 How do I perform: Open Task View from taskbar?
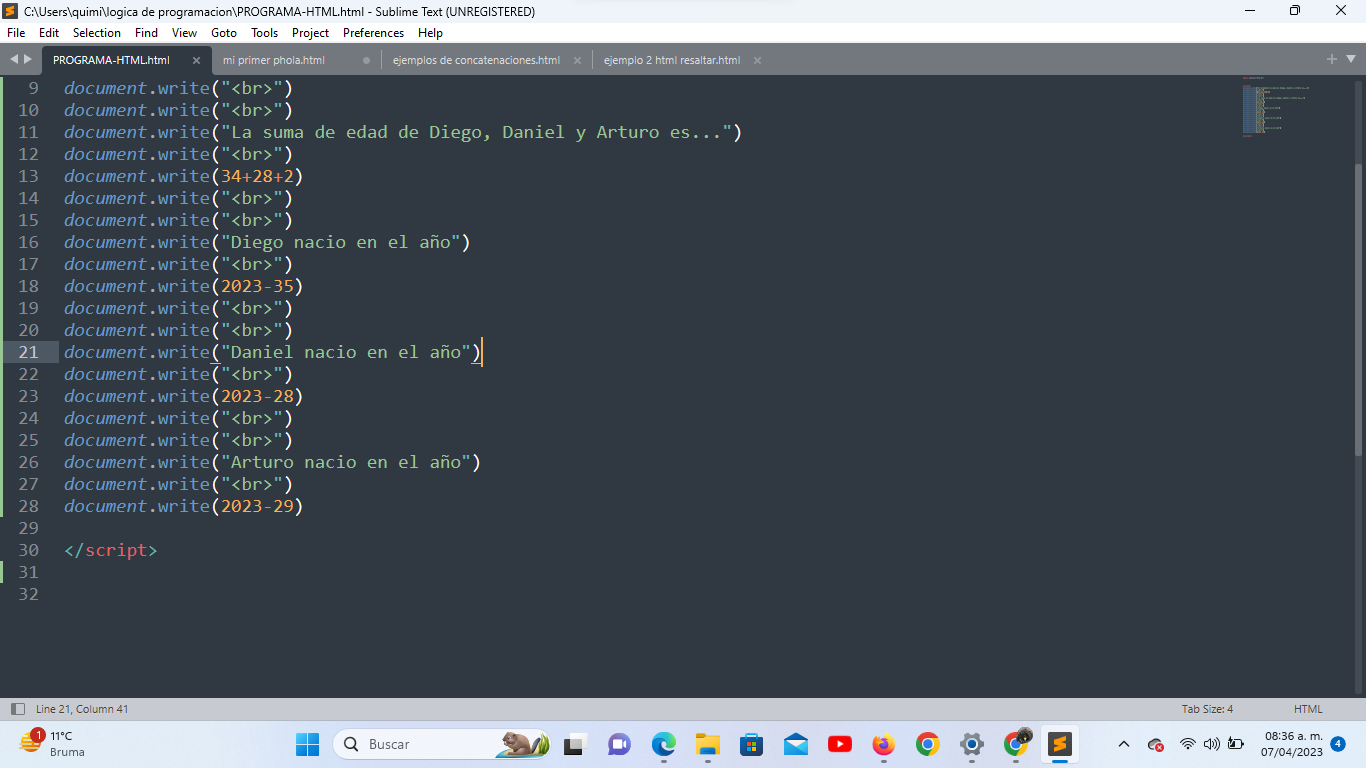574,744
